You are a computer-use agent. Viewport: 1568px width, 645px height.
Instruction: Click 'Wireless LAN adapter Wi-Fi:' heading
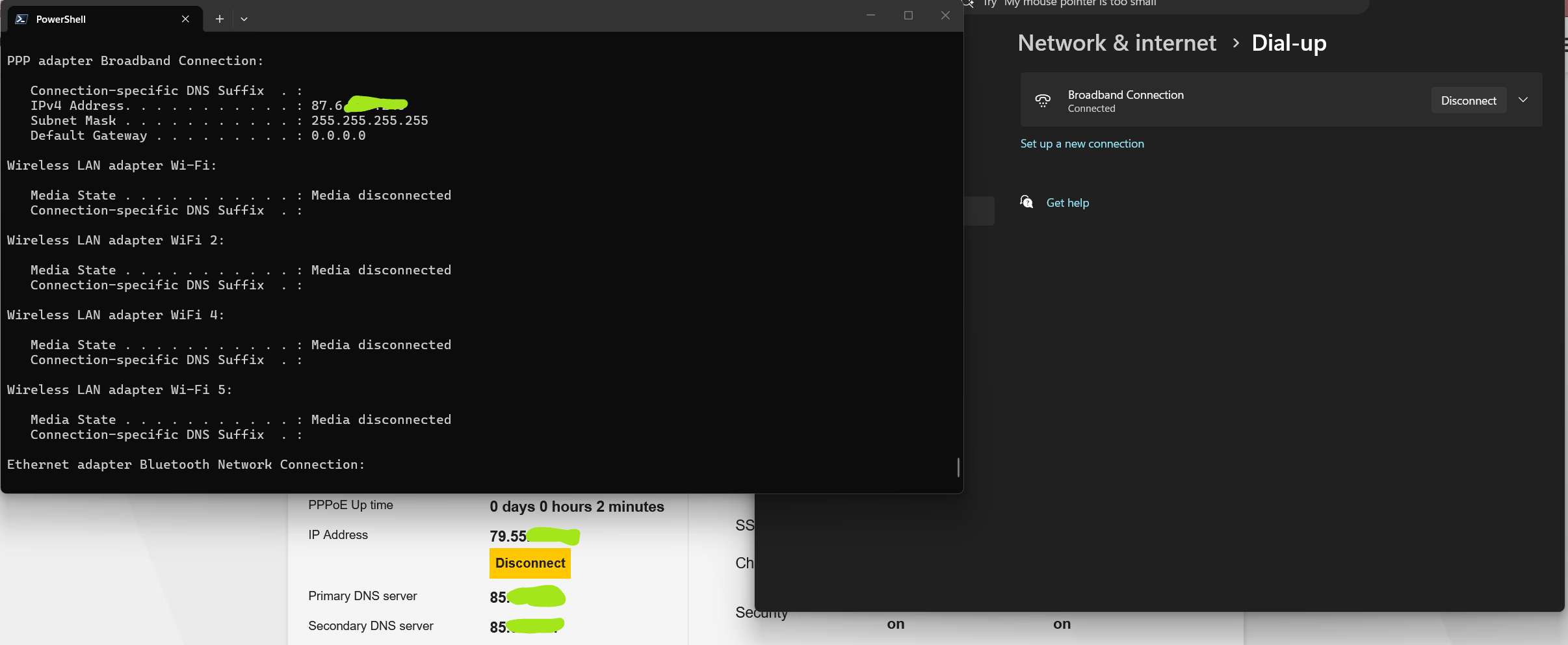pyautogui.click(x=112, y=165)
